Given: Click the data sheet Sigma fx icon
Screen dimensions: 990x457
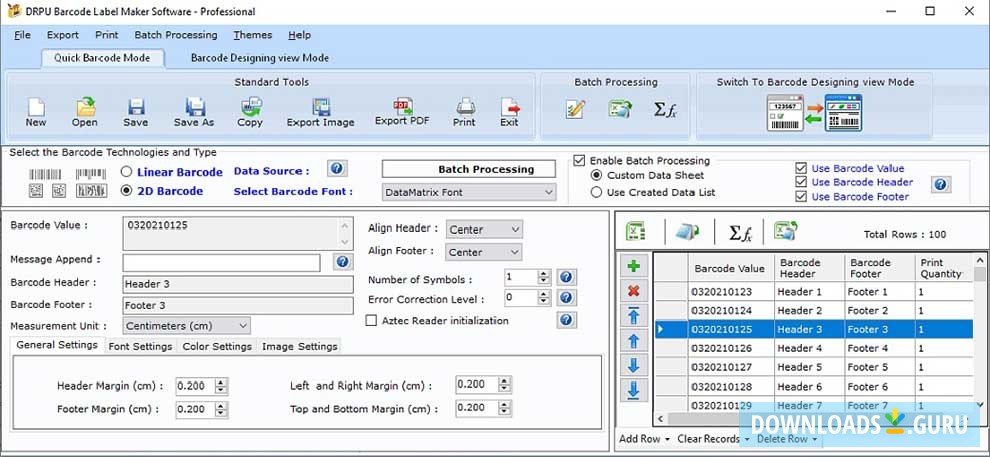Looking at the screenshot, I should (x=740, y=234).
